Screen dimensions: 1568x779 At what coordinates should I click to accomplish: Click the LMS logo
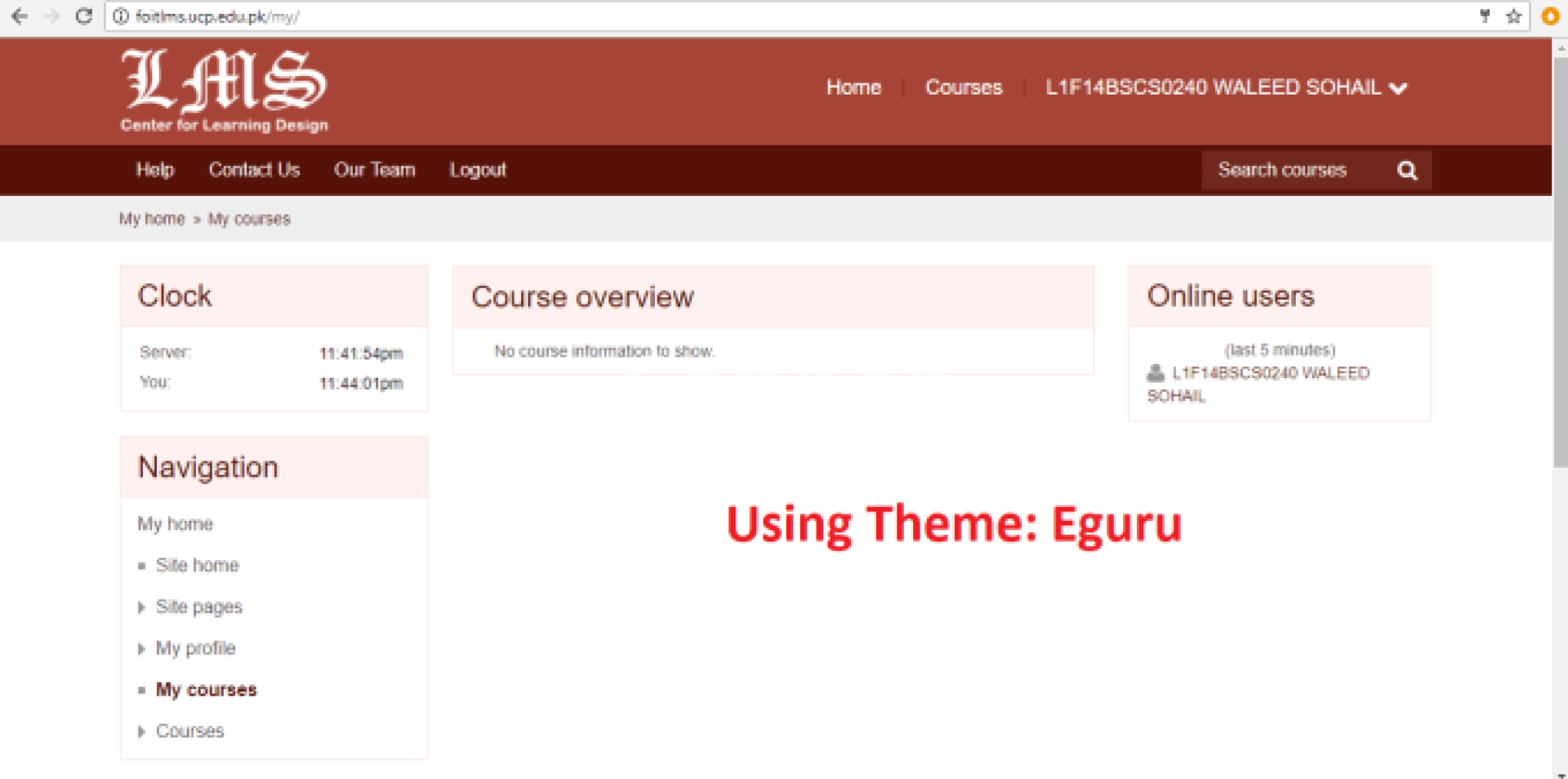tap(224, 90)
